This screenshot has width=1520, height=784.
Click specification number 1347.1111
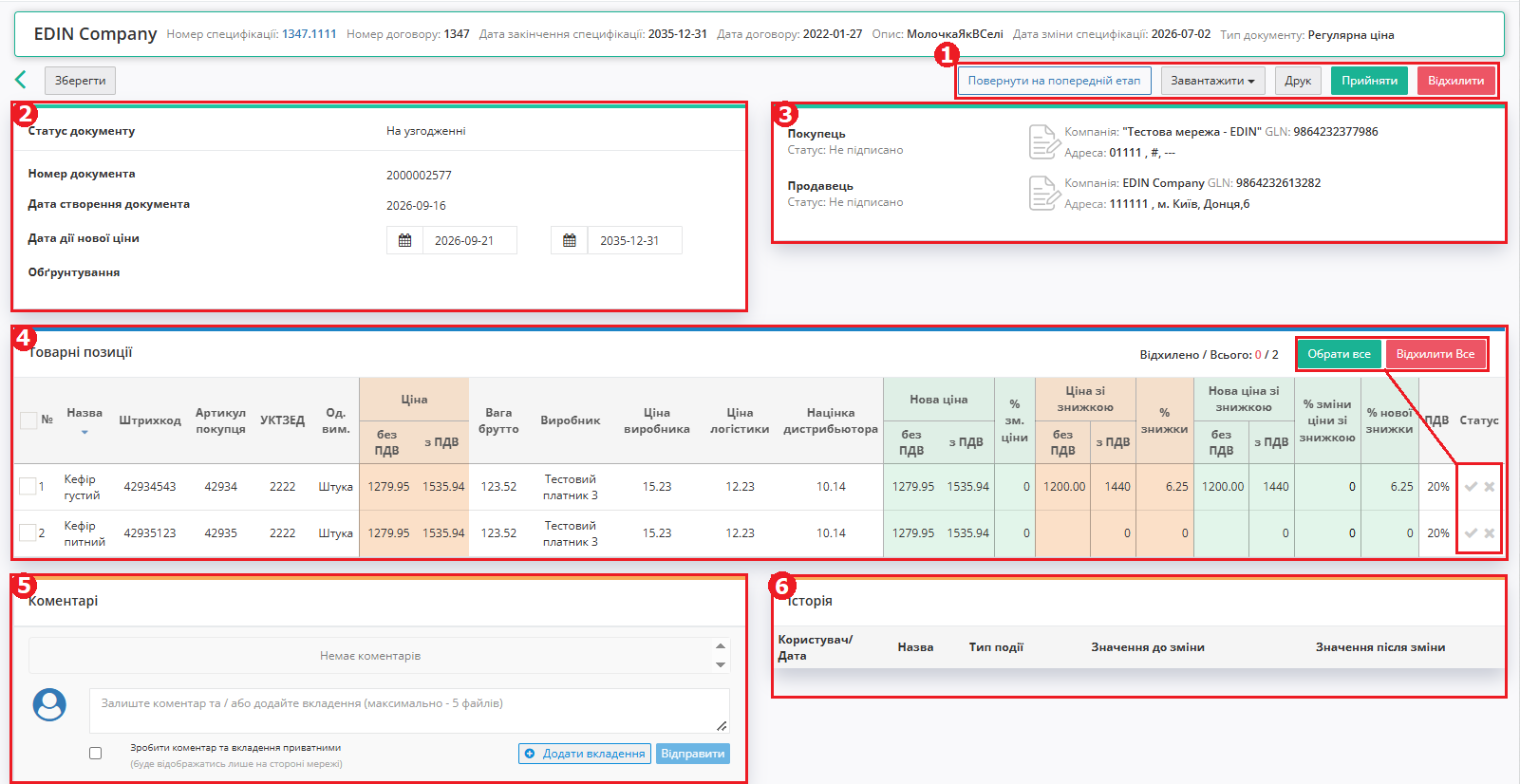tap(310, 34)
